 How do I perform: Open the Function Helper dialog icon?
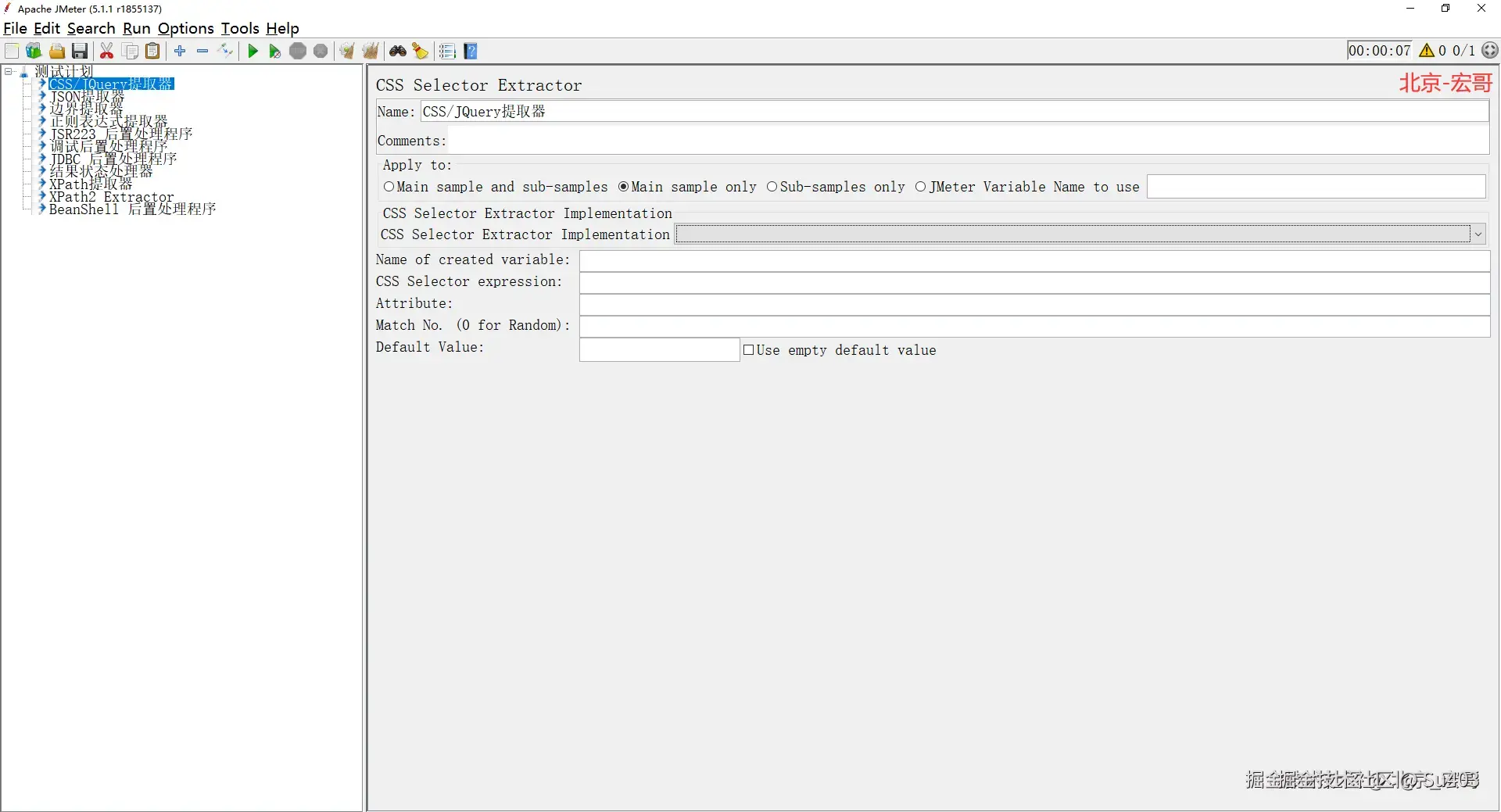click(447, 52)
